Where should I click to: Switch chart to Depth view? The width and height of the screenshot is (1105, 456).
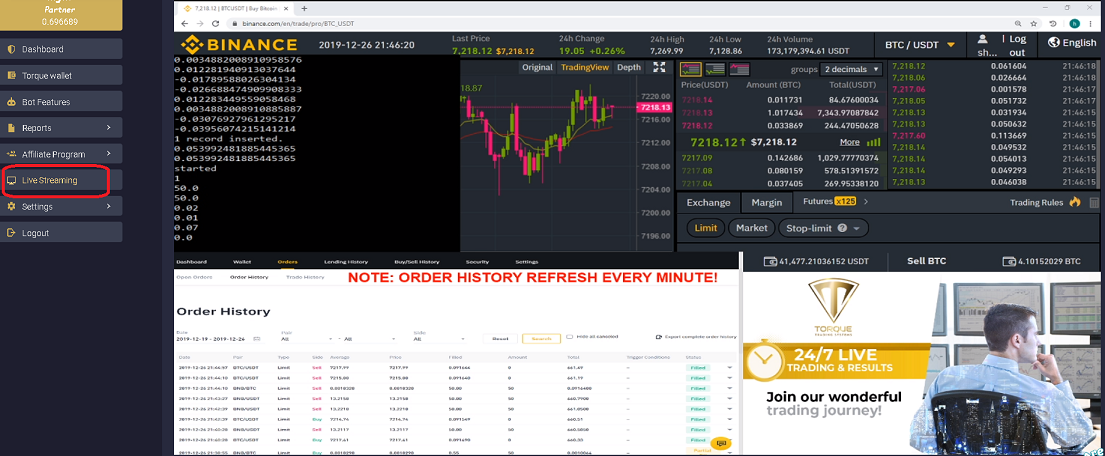pyautogui.click(x=629, y=67)
